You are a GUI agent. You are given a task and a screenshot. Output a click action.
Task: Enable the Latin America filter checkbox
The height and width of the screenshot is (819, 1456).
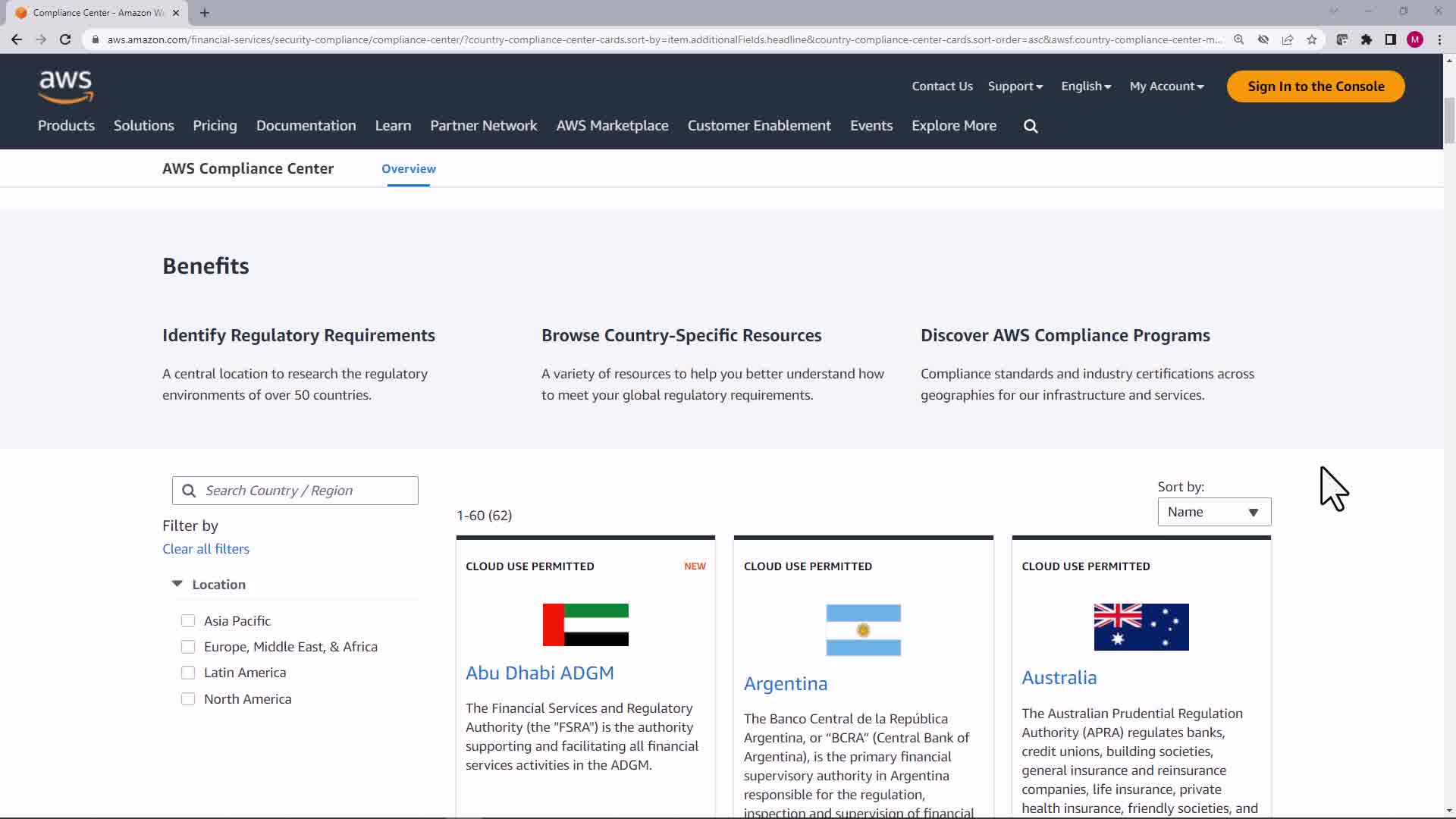(x=188, y=673)
